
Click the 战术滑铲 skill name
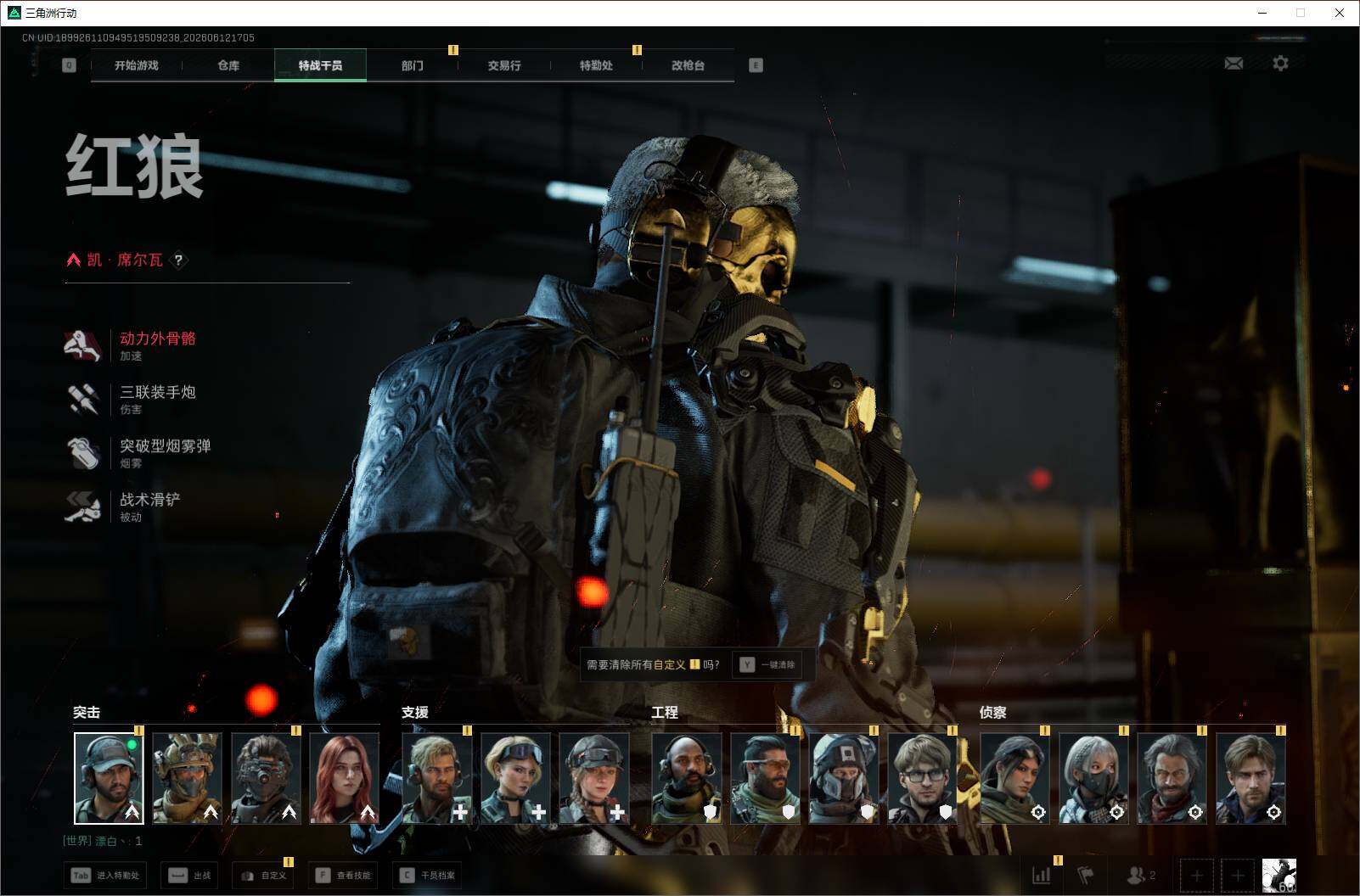coord(150,499)
